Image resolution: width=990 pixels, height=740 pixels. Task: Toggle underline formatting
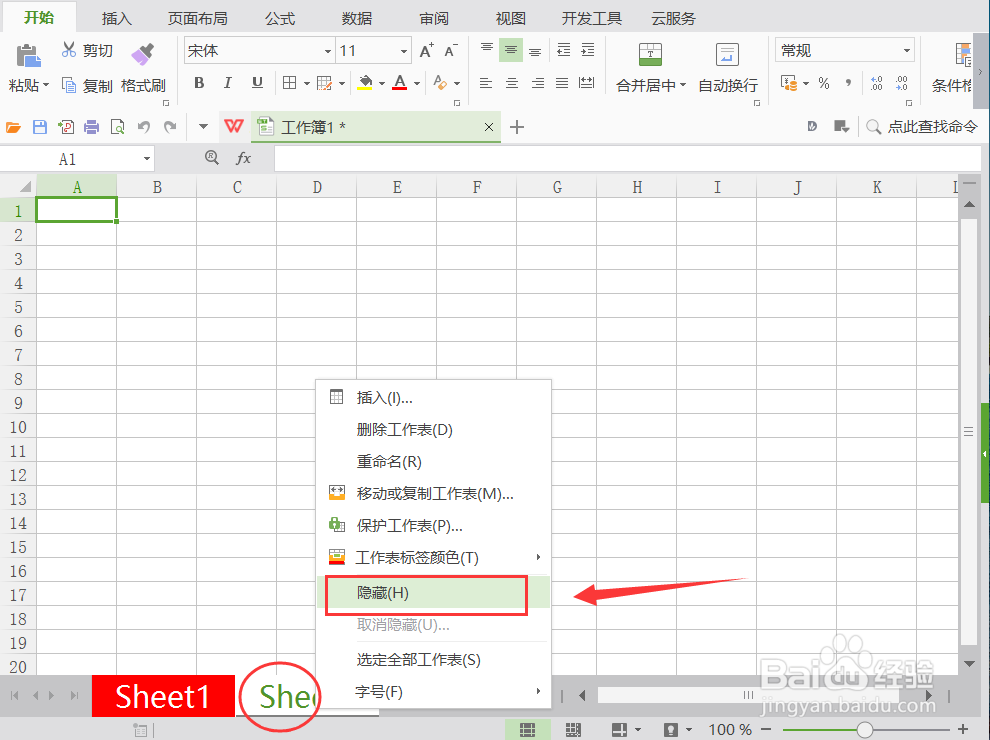[x=257, y=83]
